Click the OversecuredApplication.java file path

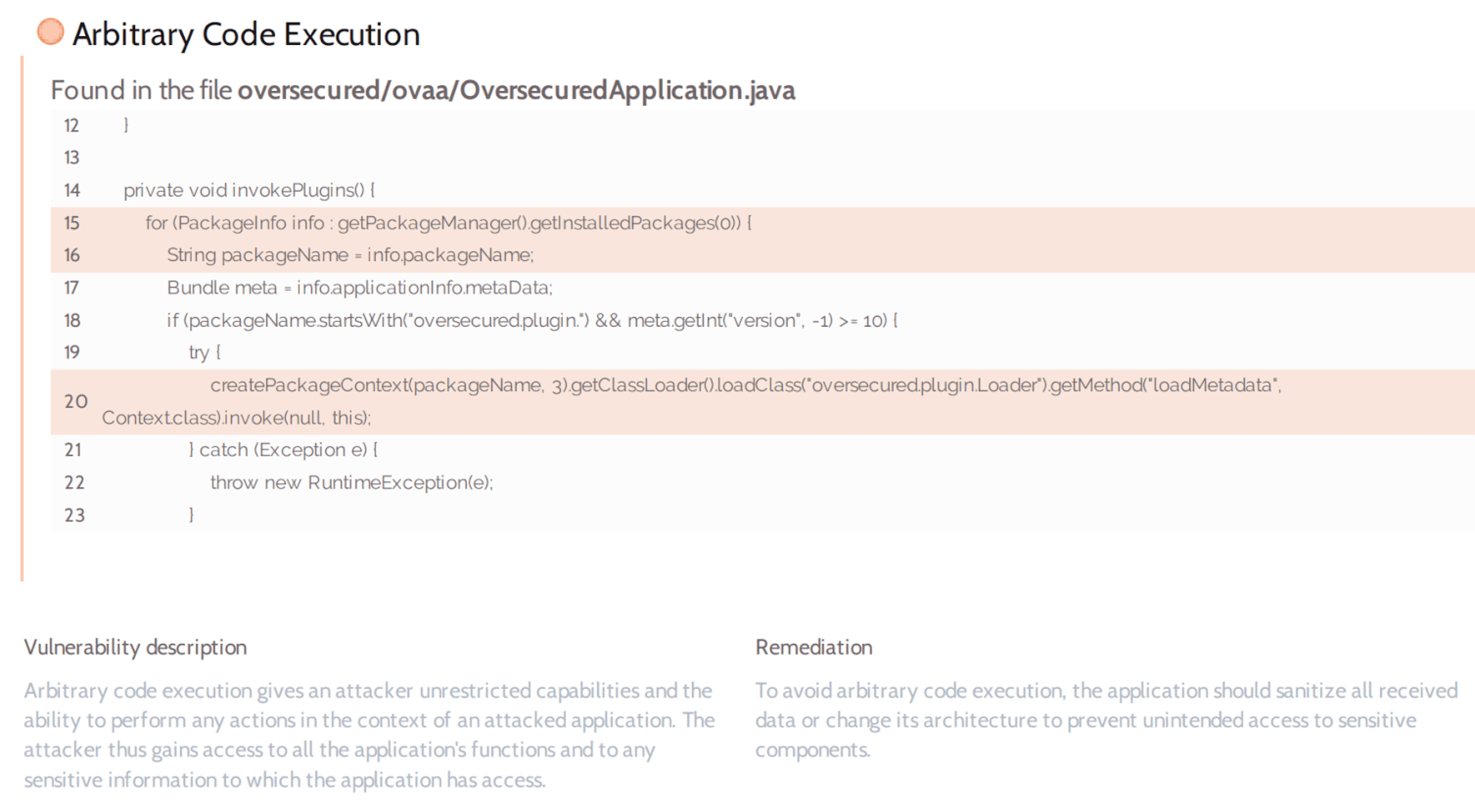[x=516, y=90]
